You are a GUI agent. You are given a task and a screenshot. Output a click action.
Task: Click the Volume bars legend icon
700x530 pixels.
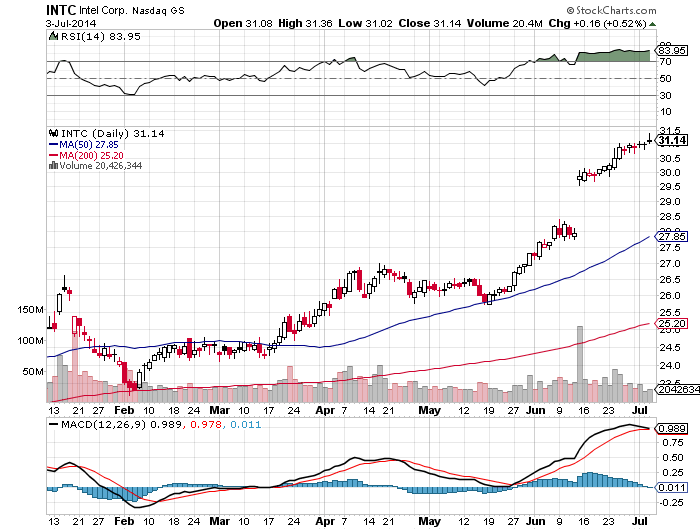(x=53, y=165)
